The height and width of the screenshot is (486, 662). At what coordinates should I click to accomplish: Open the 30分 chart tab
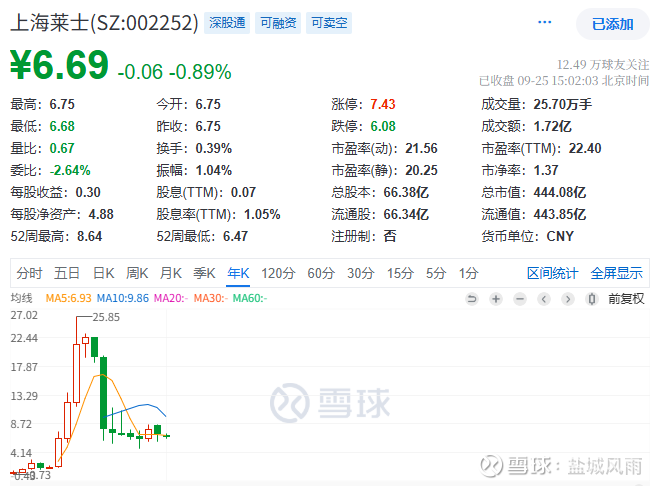[x=361, y=273]
